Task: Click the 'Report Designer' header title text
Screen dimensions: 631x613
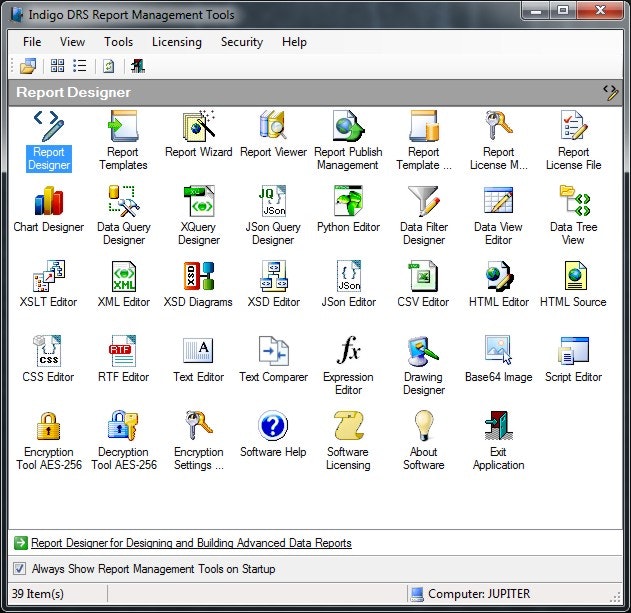Action: pos(73,92)
